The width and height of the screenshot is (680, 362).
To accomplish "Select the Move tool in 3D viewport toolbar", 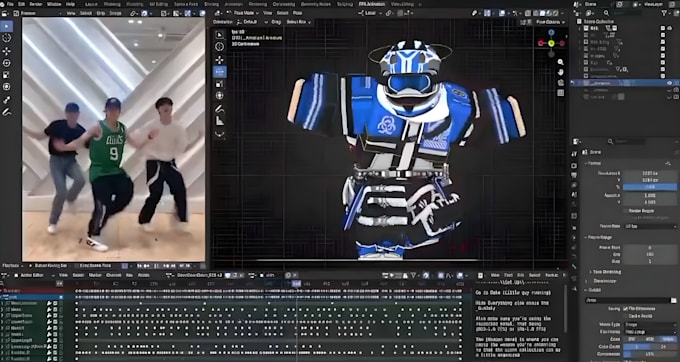I will point(220,59).
